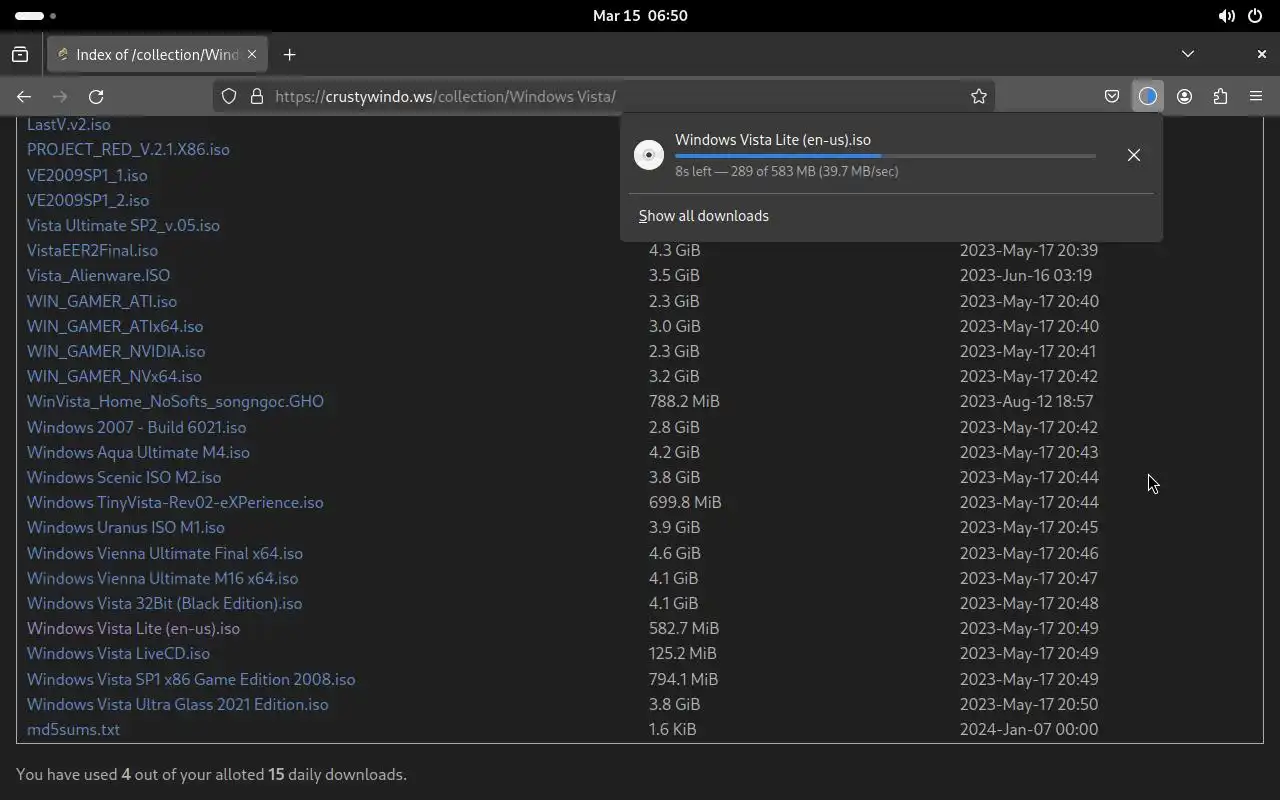Image resolution: width=1280 pixels, height=800 pixels.
Task: Open the Save to Pocket icon
Action: (x=1112, y=97)
